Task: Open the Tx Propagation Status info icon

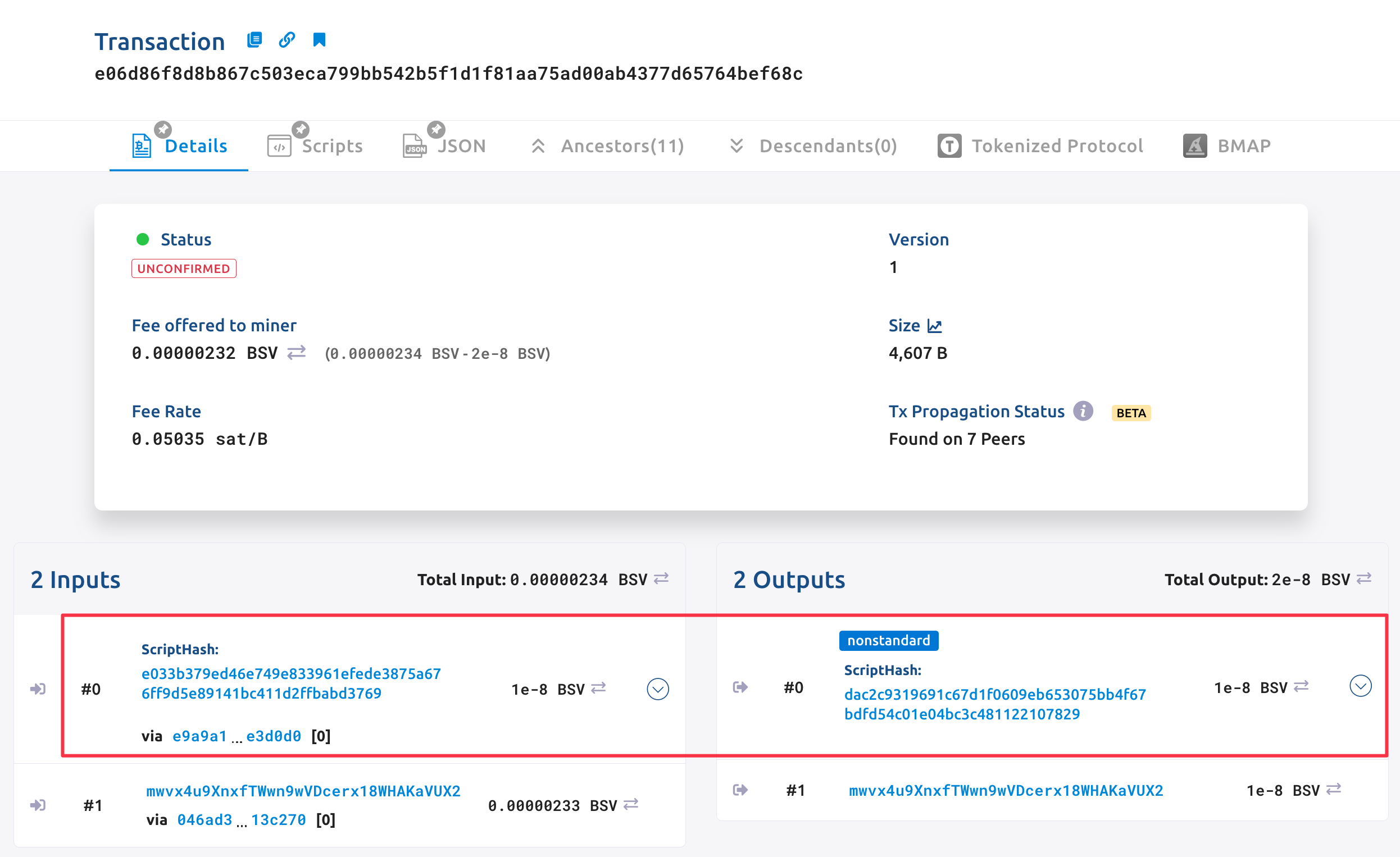Action: (1083, 411)
